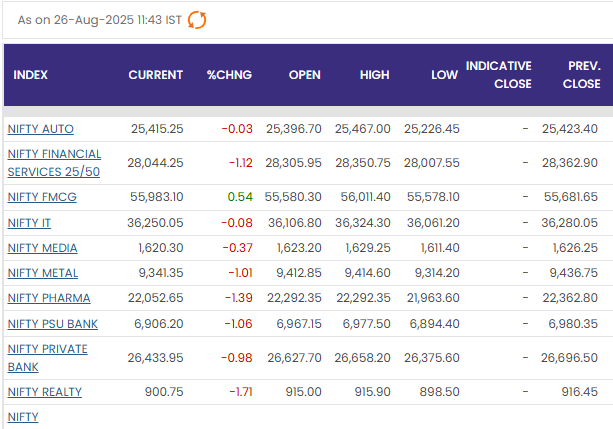
Task: Select NIFTY MEDIA current value 1,620.30
Action: tap(161, 248)
